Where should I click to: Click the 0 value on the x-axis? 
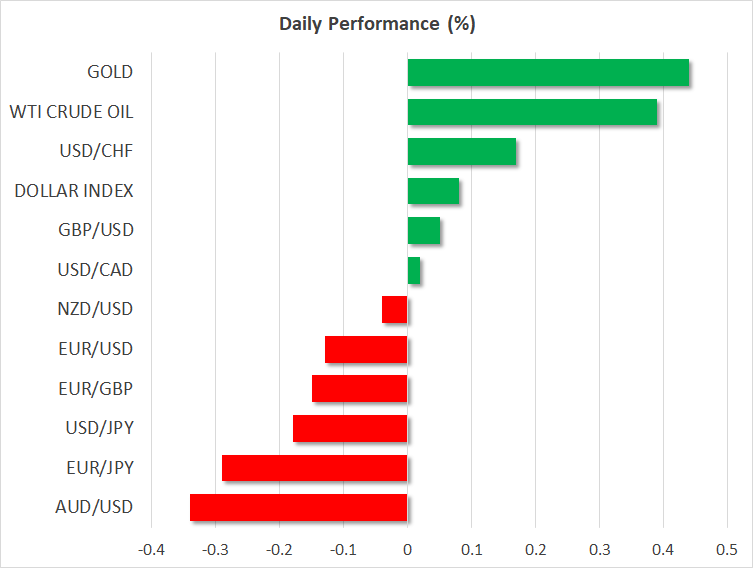click(407, 550)
